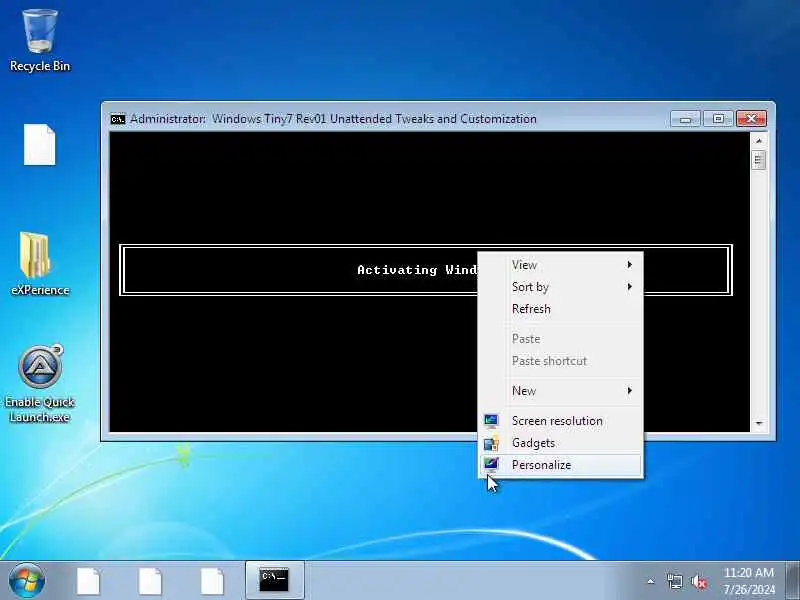Click the Personalize menu icon
This screenshot has height=600, width=800.
491,464
